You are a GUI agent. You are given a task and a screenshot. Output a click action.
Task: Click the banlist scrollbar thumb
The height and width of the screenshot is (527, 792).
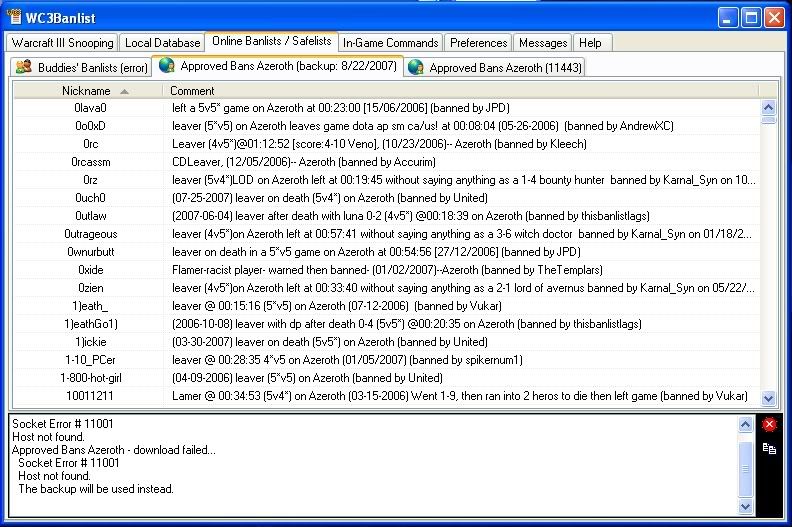[x=768, y=120]
